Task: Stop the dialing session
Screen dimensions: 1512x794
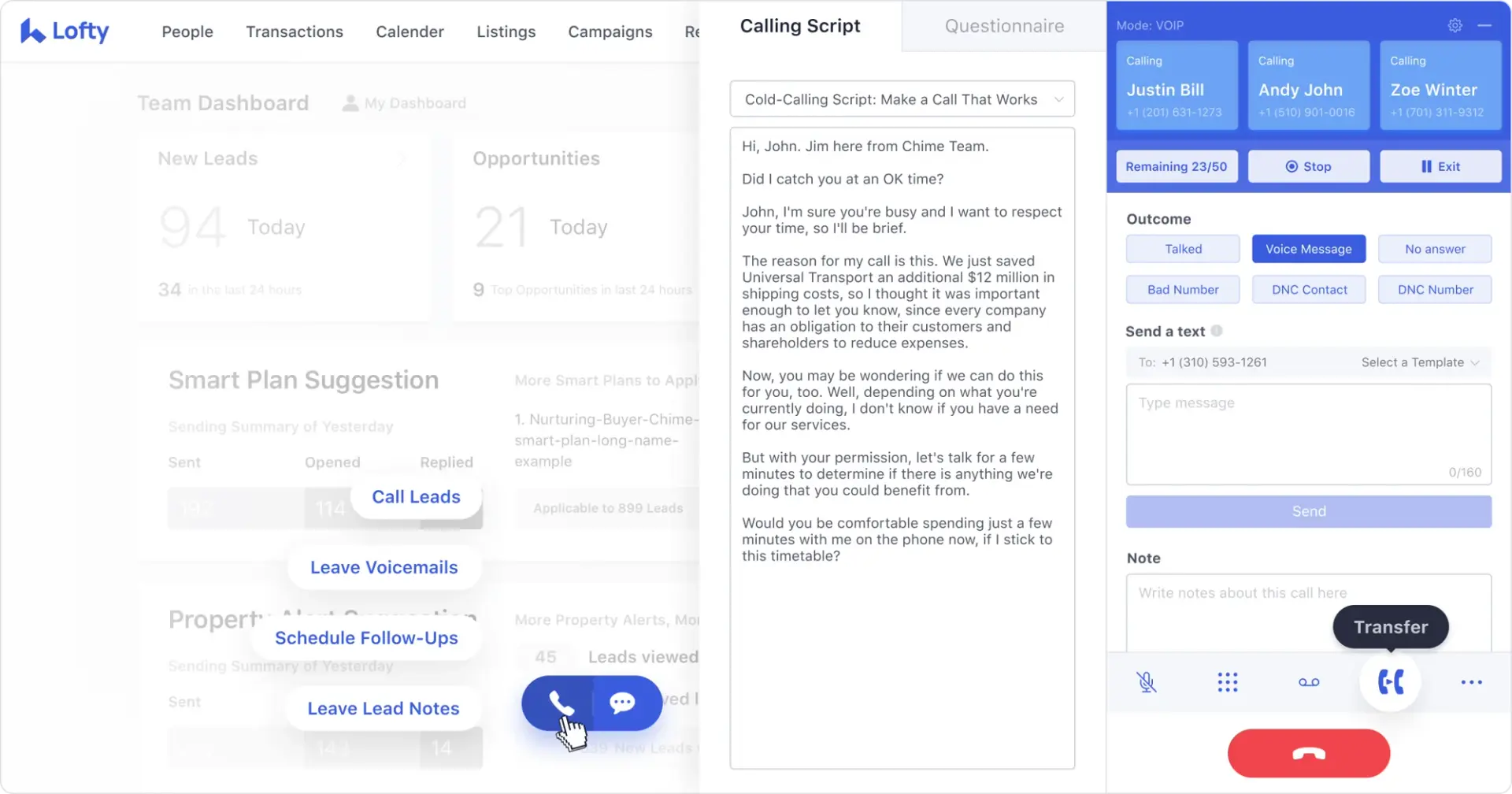Action: [x=1309, y=166]
